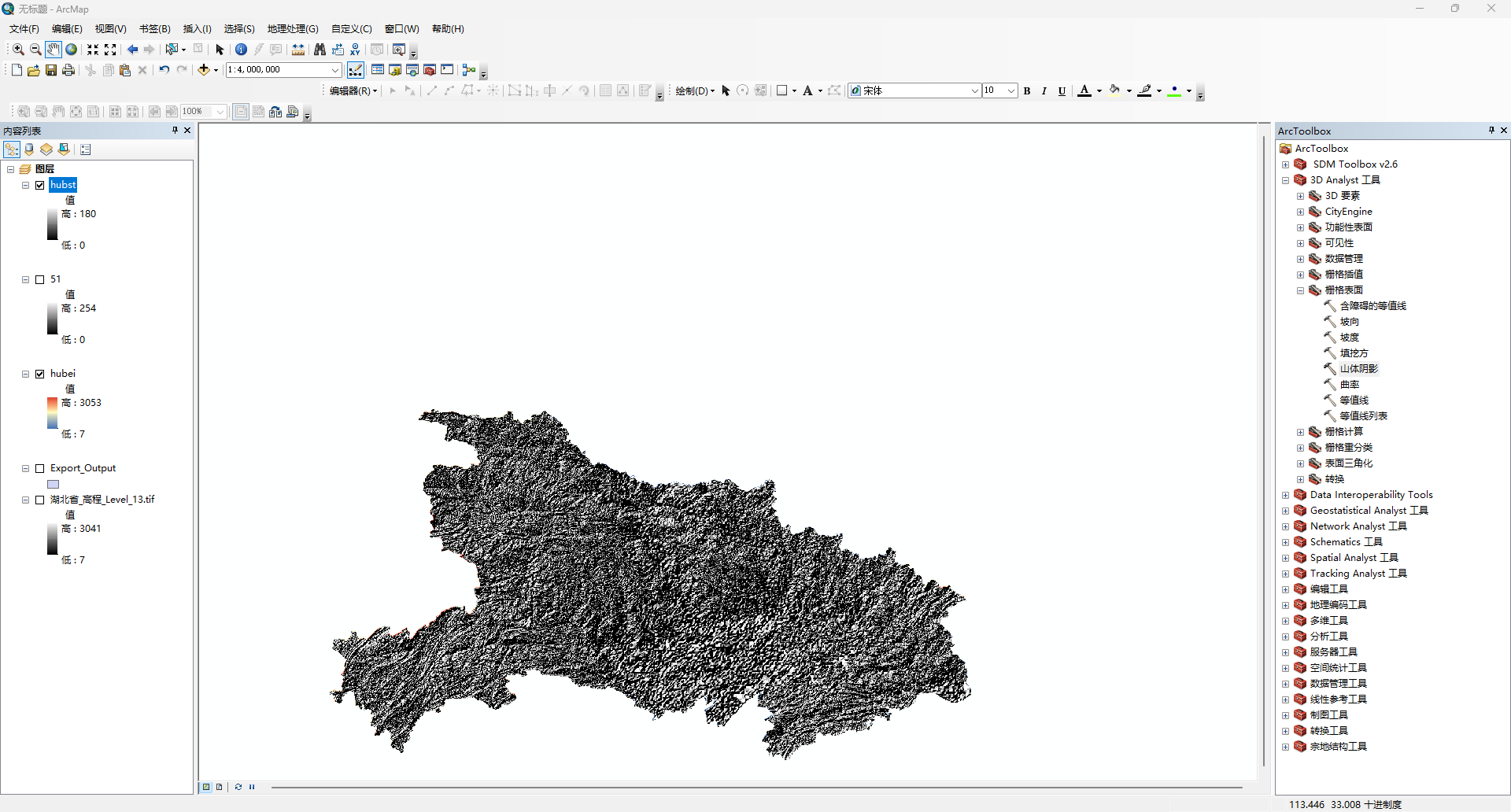Viewport: 1511px width, 812px height.
Task: Open the 坡度 slope tool
Action: pyautogui.click(x=1349, y=338)
